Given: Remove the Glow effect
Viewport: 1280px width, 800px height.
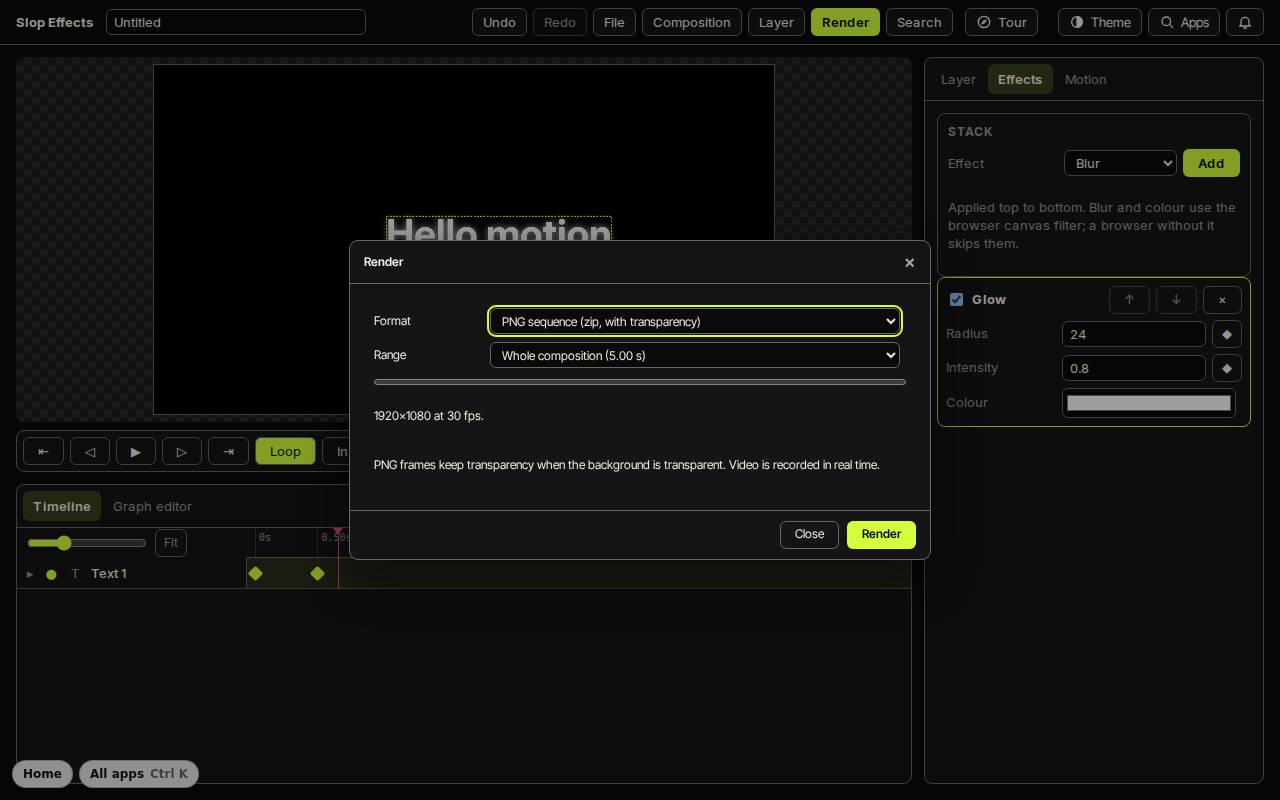Looking at the screenshot, I should 1222,299.
